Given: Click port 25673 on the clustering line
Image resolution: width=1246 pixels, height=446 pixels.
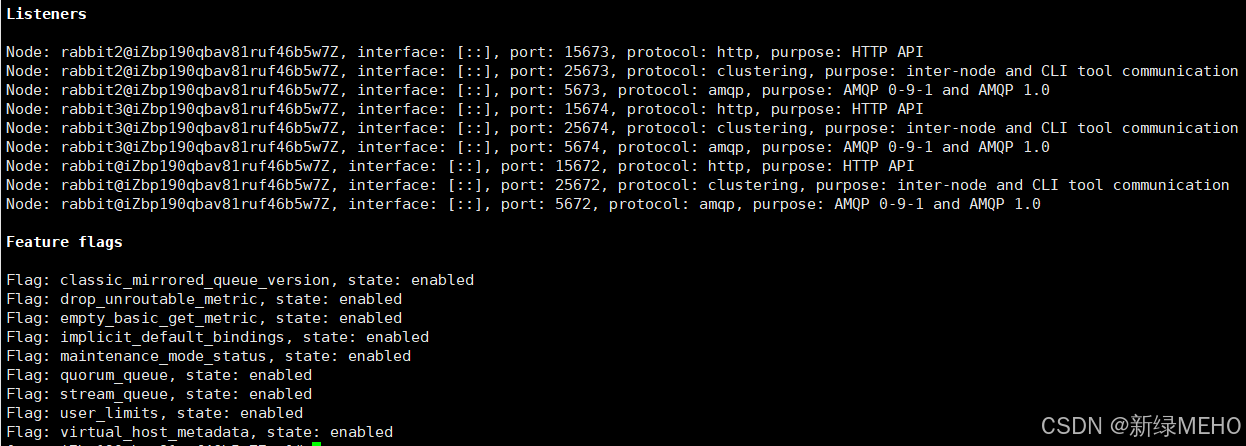Looking at the screenshot, I should point(587,71).
